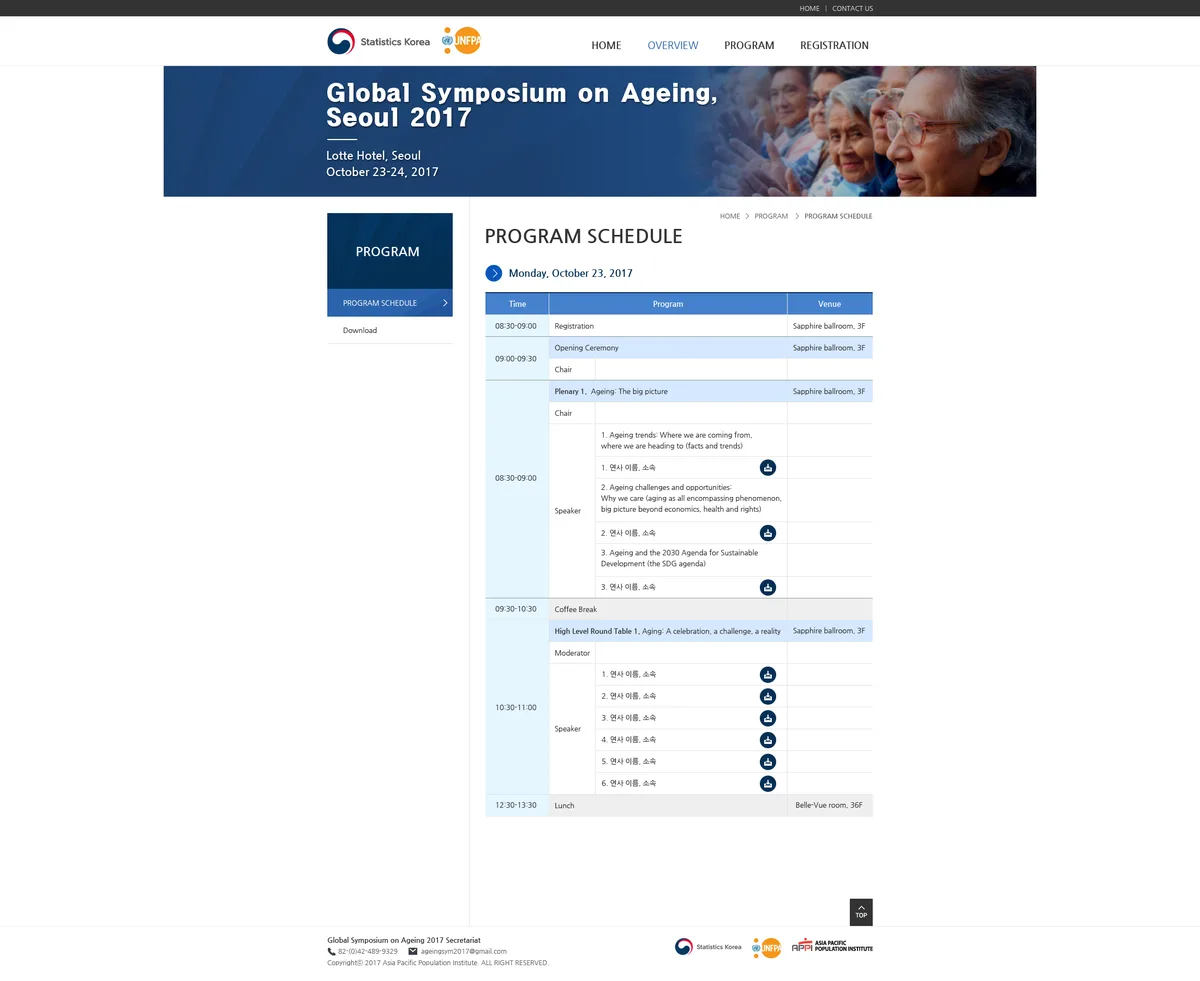Image resolution: width=1200 pixels, height=981 pixels.
Task: Download file for Plenary speaker 2
Action: point(768,533)
